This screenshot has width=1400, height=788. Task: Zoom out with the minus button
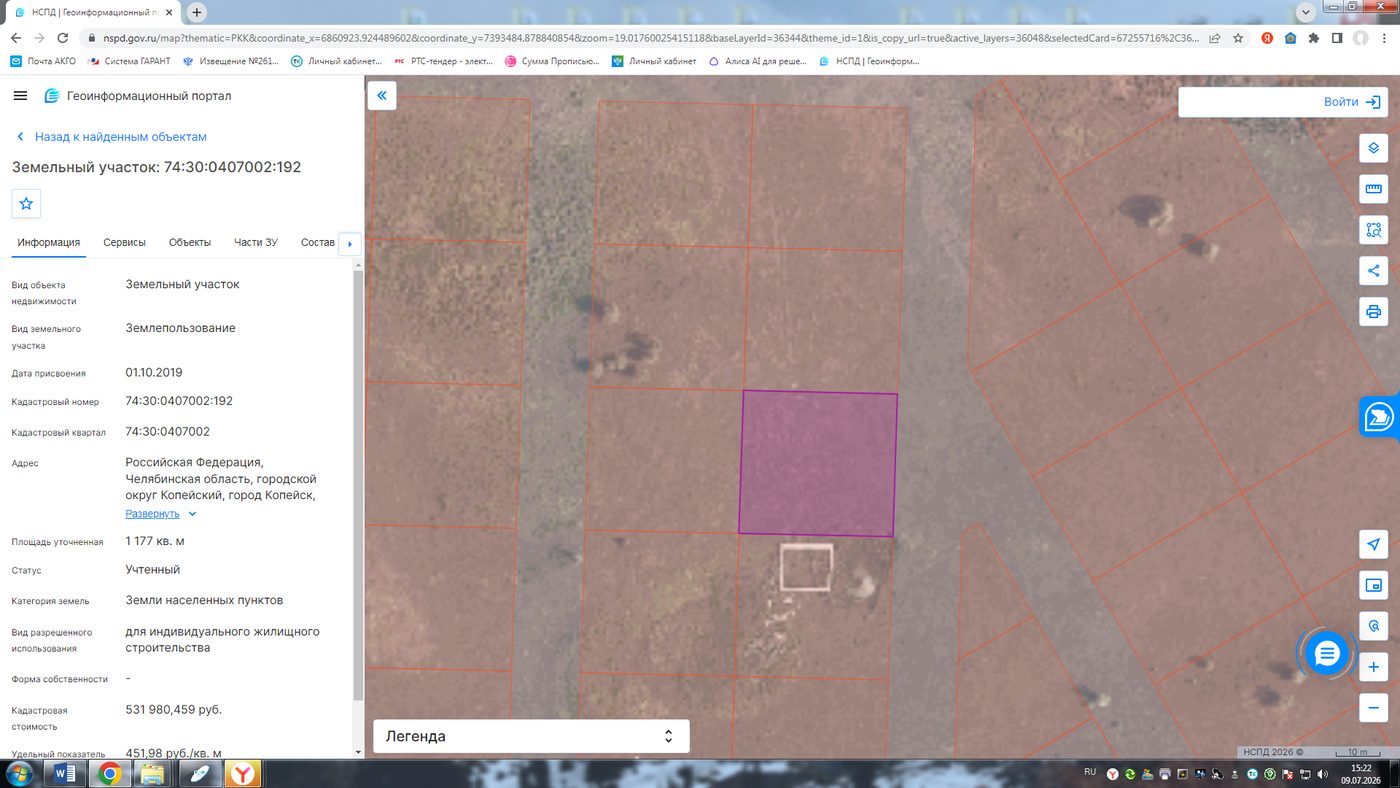(x=1374, y=708)
